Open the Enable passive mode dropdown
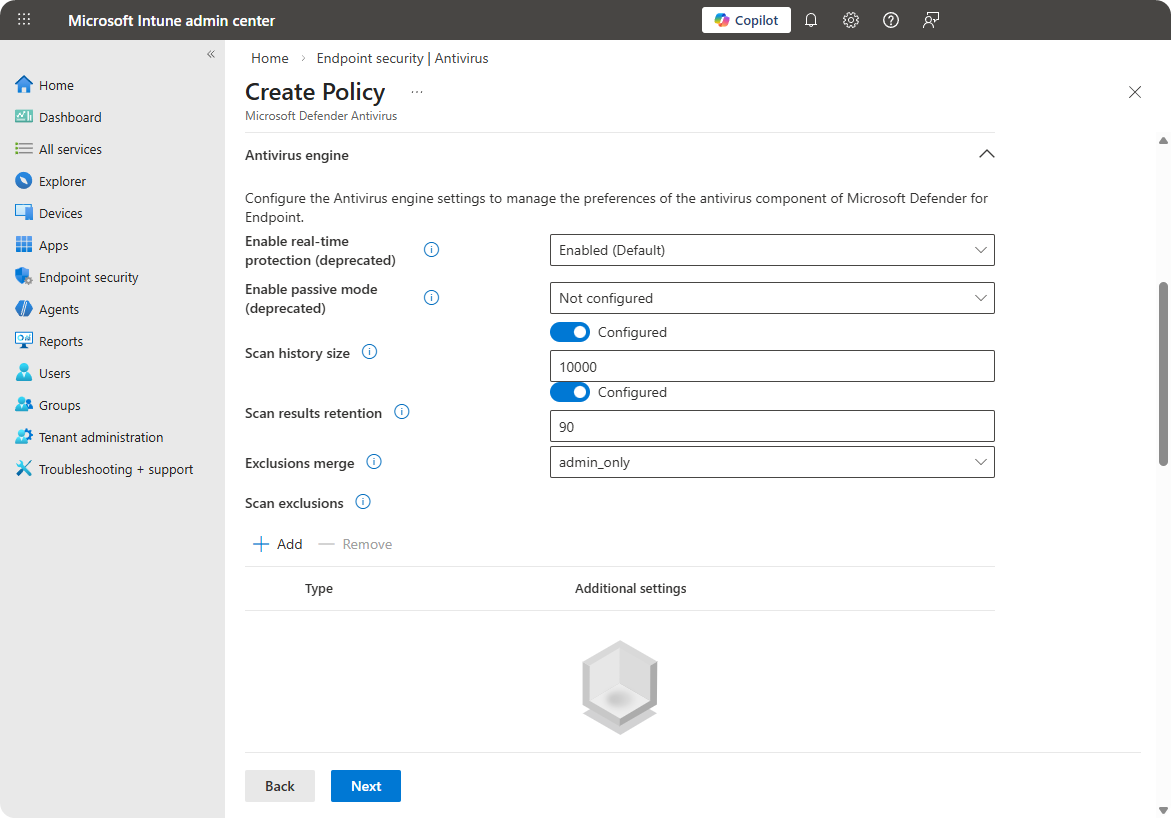Viewport: 1171px width, 818px height. (771, 298)
